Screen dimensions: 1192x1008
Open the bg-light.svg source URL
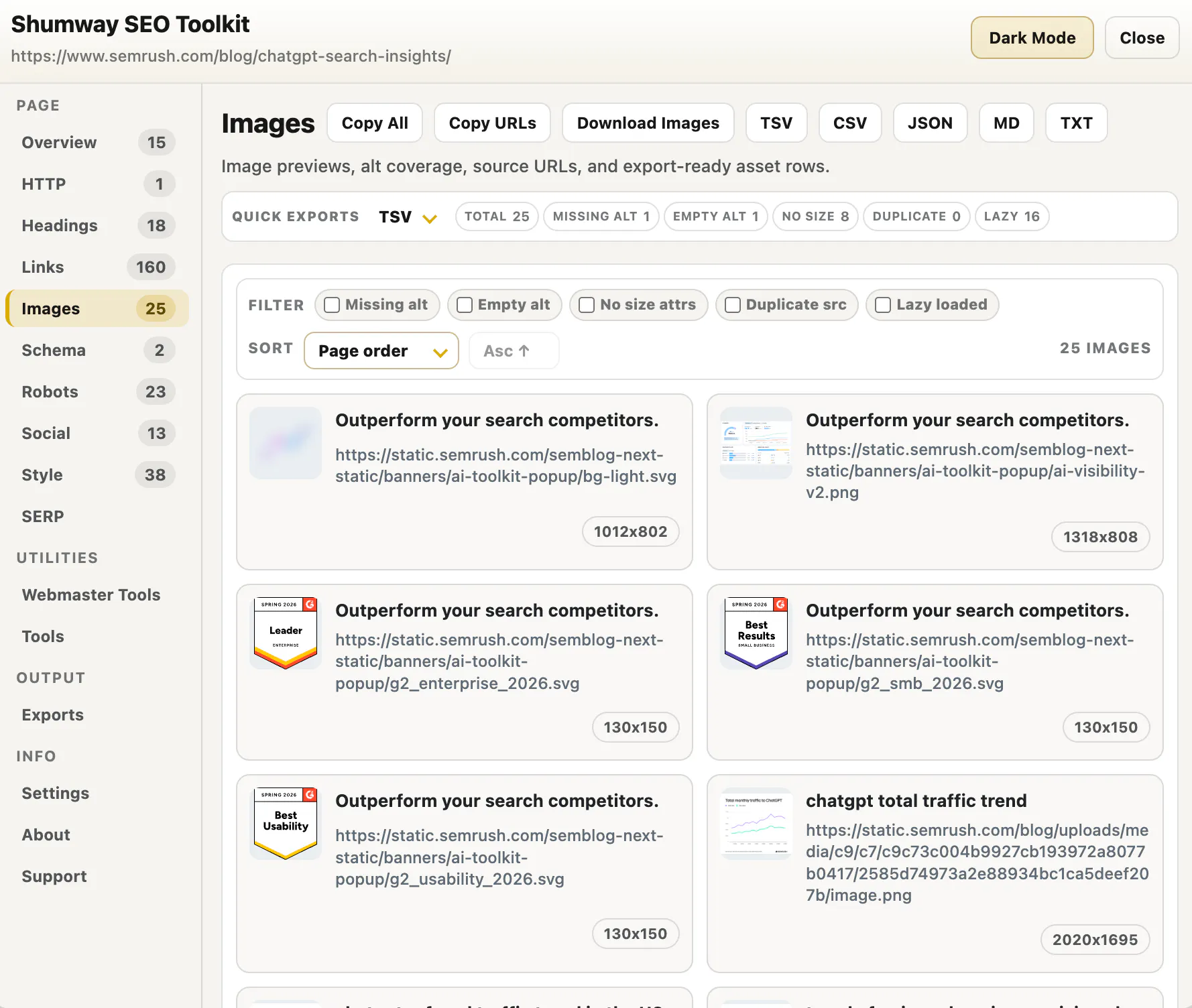[x=506, y=465]
